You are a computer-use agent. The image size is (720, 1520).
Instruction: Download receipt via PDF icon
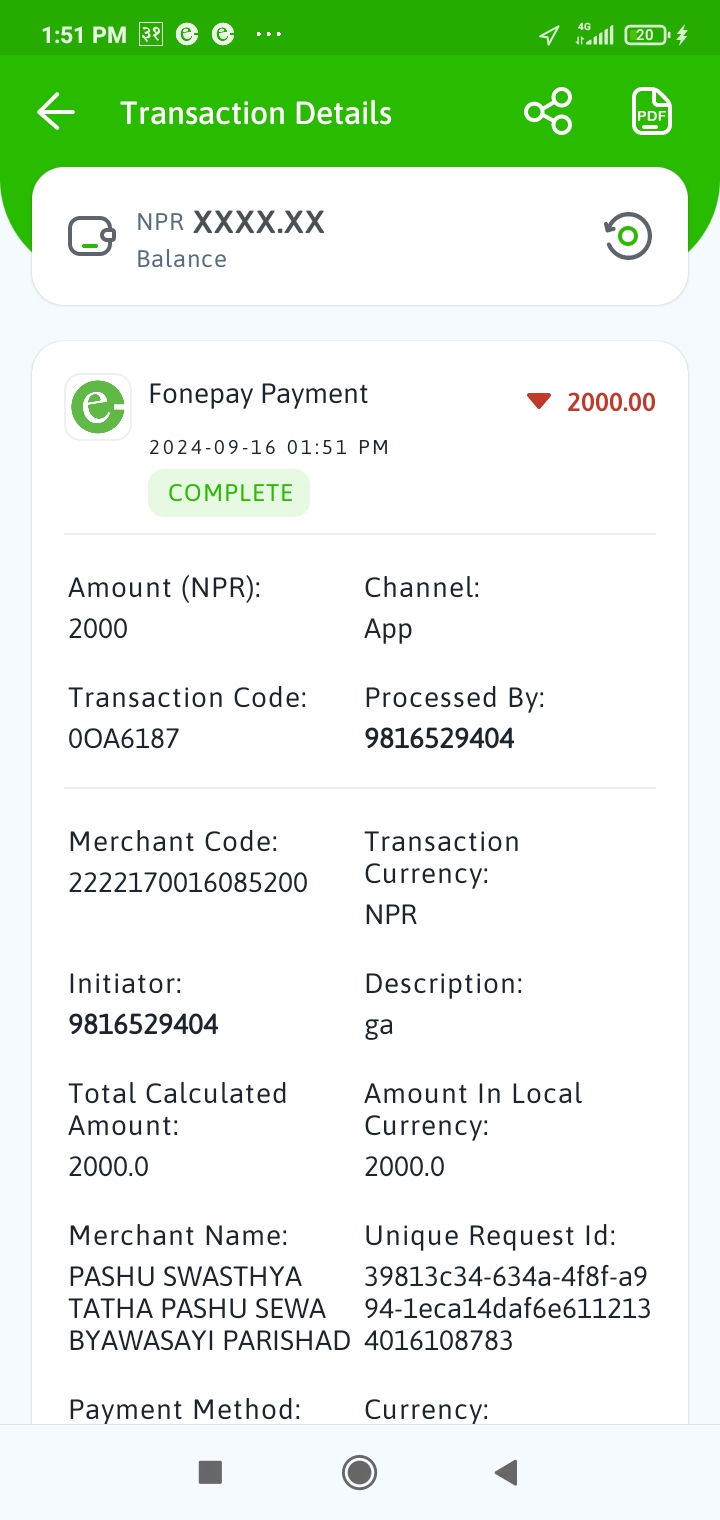[x=652, y=112]
